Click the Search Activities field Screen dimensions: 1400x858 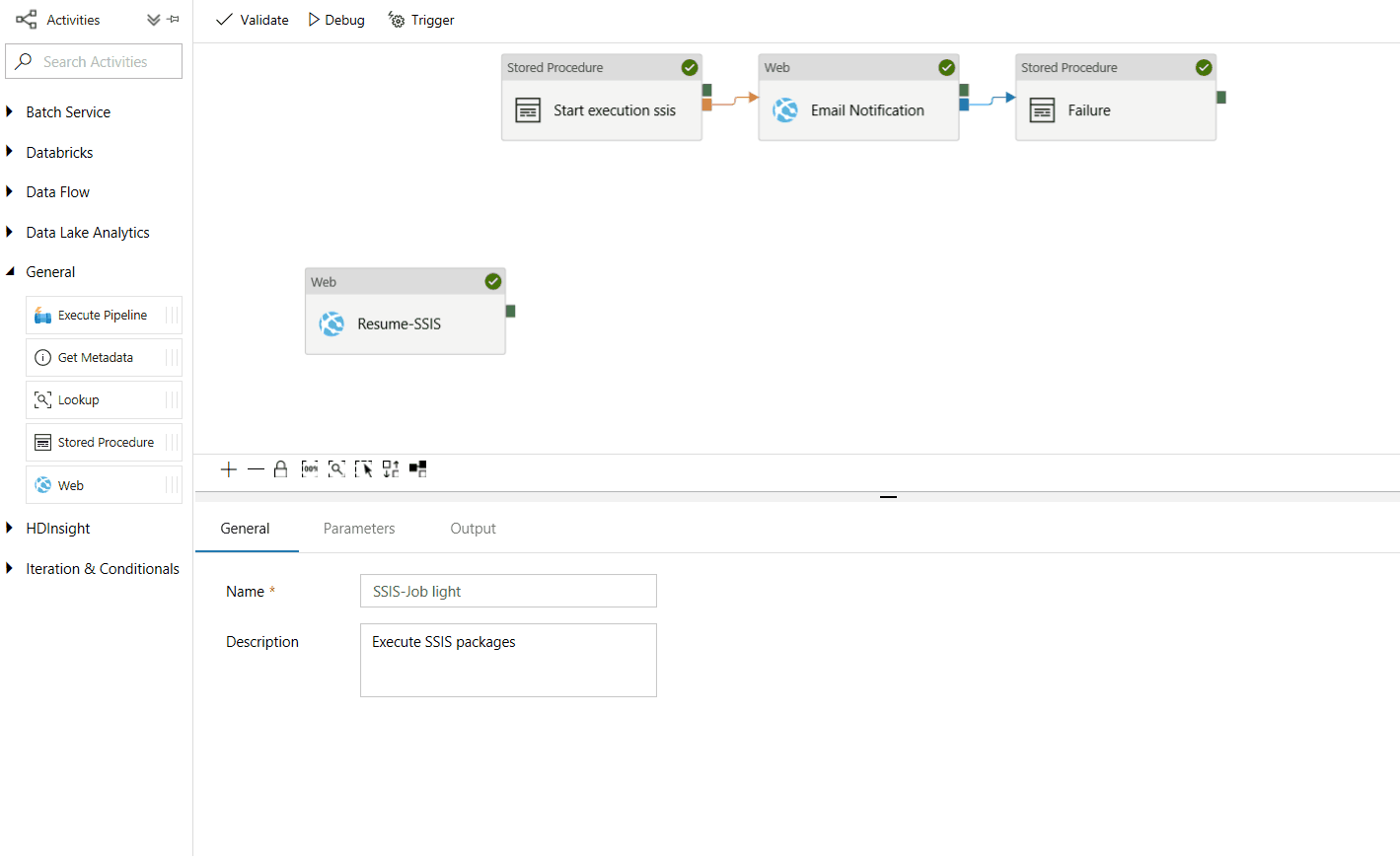click(x=94, y=60)
